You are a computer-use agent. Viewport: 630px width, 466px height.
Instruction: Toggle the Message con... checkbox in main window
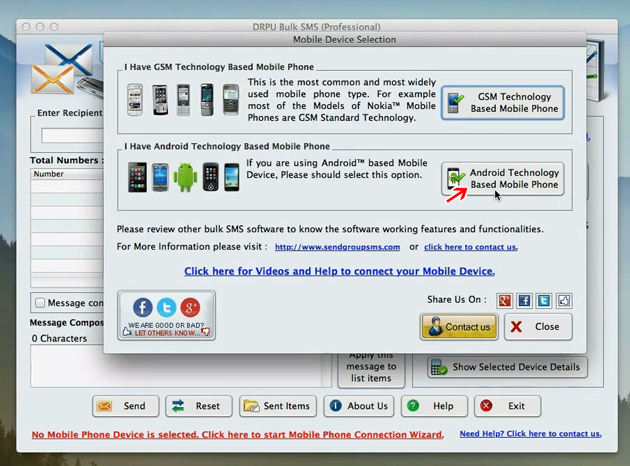(x=40, y=302)
